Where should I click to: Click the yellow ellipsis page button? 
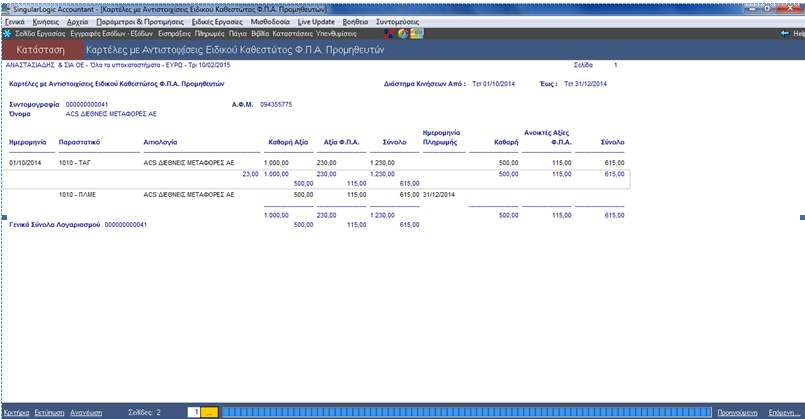click(209, 412)
